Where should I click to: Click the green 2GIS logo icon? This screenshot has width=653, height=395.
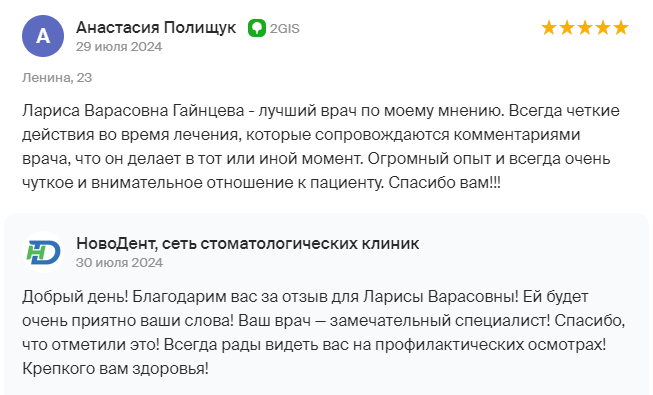257,28
